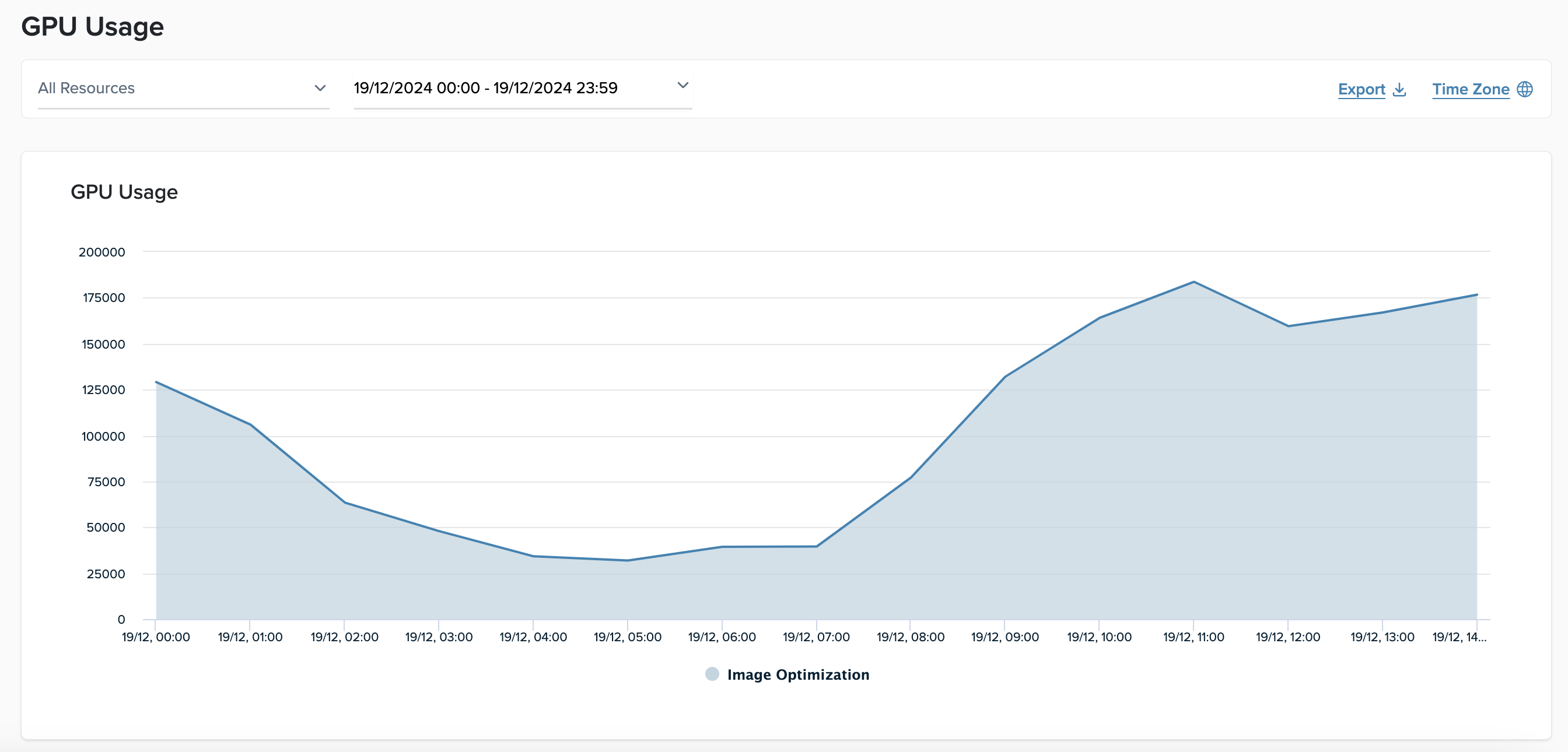
Task: Click the Image Optimization legend color dot
Action: point(712,674)
